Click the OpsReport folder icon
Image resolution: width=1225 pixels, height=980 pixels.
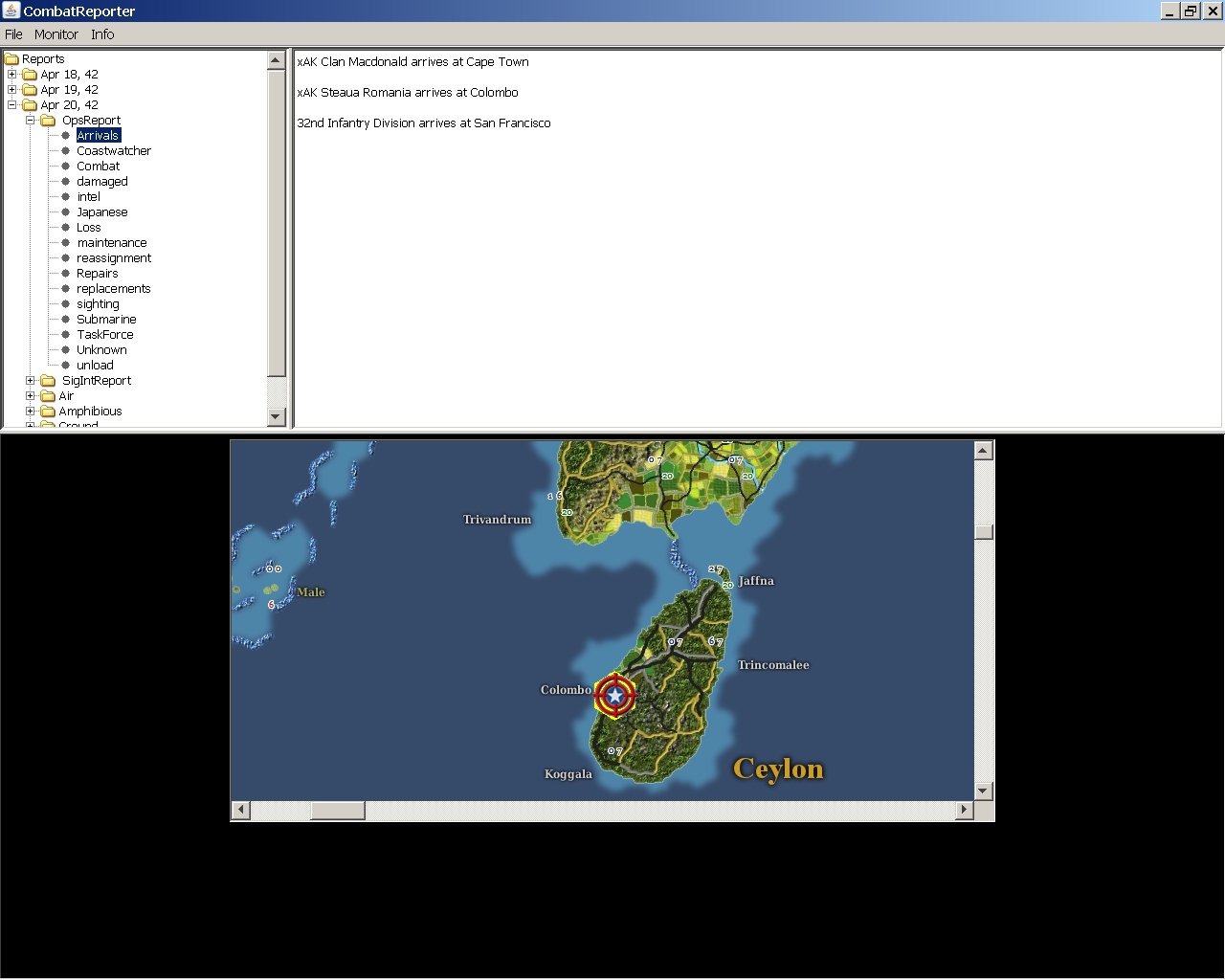point(48,121)
